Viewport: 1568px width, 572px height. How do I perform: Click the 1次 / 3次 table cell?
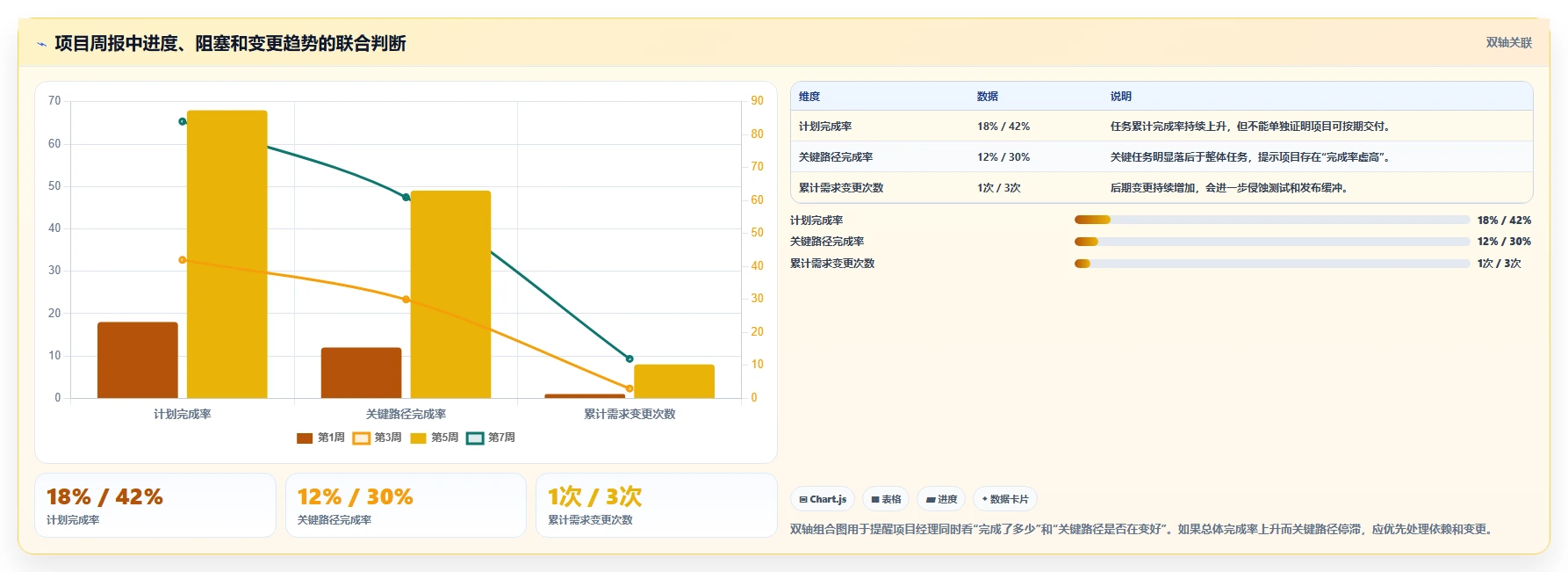(999, 188)
